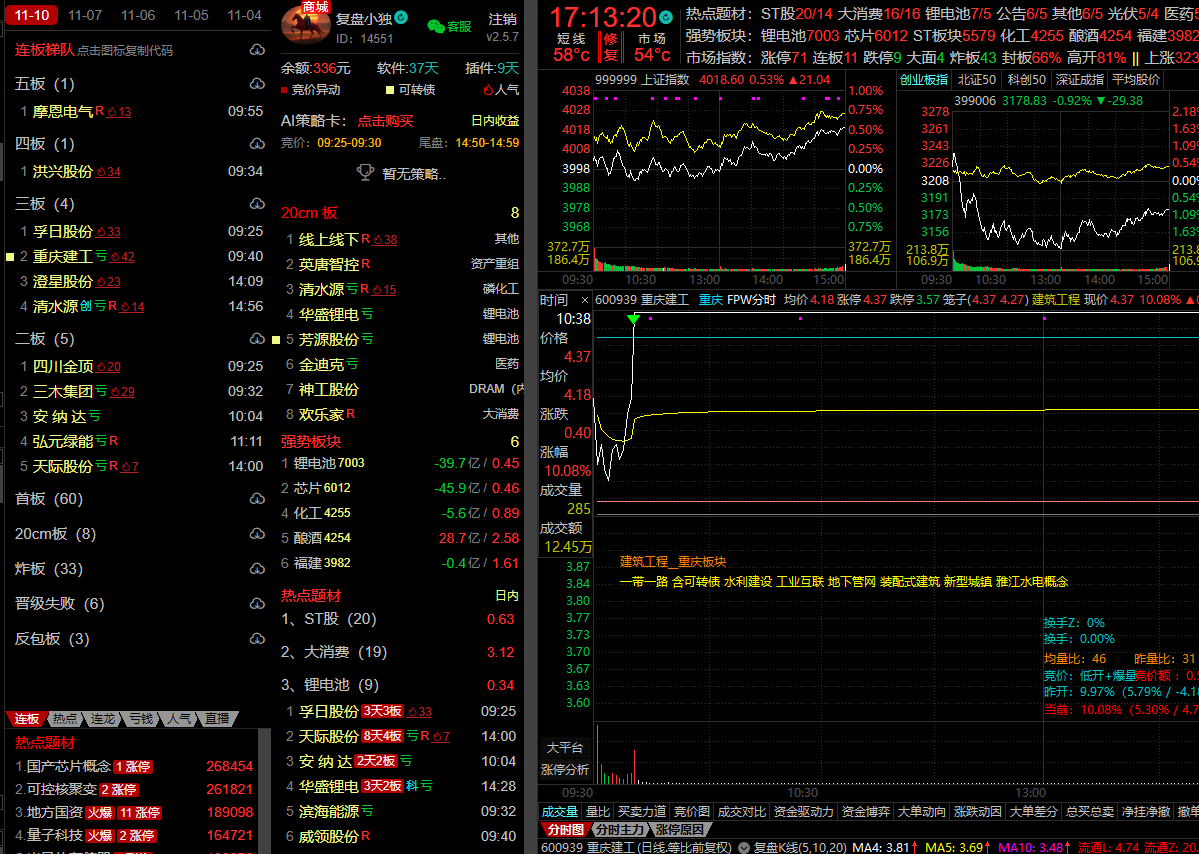Click the cloud copy icon beside 五板
This screenshot has width=1199, height=854.
[x=256, y=84]
